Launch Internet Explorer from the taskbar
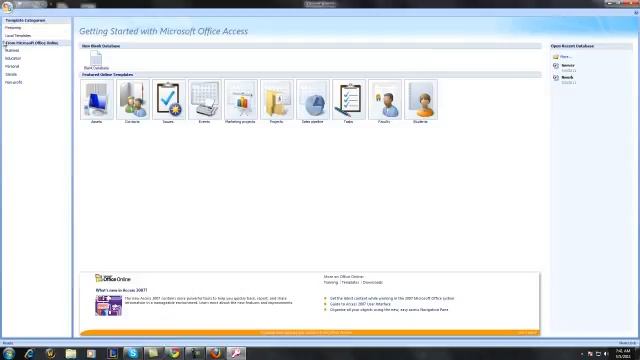This screenshot has width=640, height=360. [x=29, y=353]
